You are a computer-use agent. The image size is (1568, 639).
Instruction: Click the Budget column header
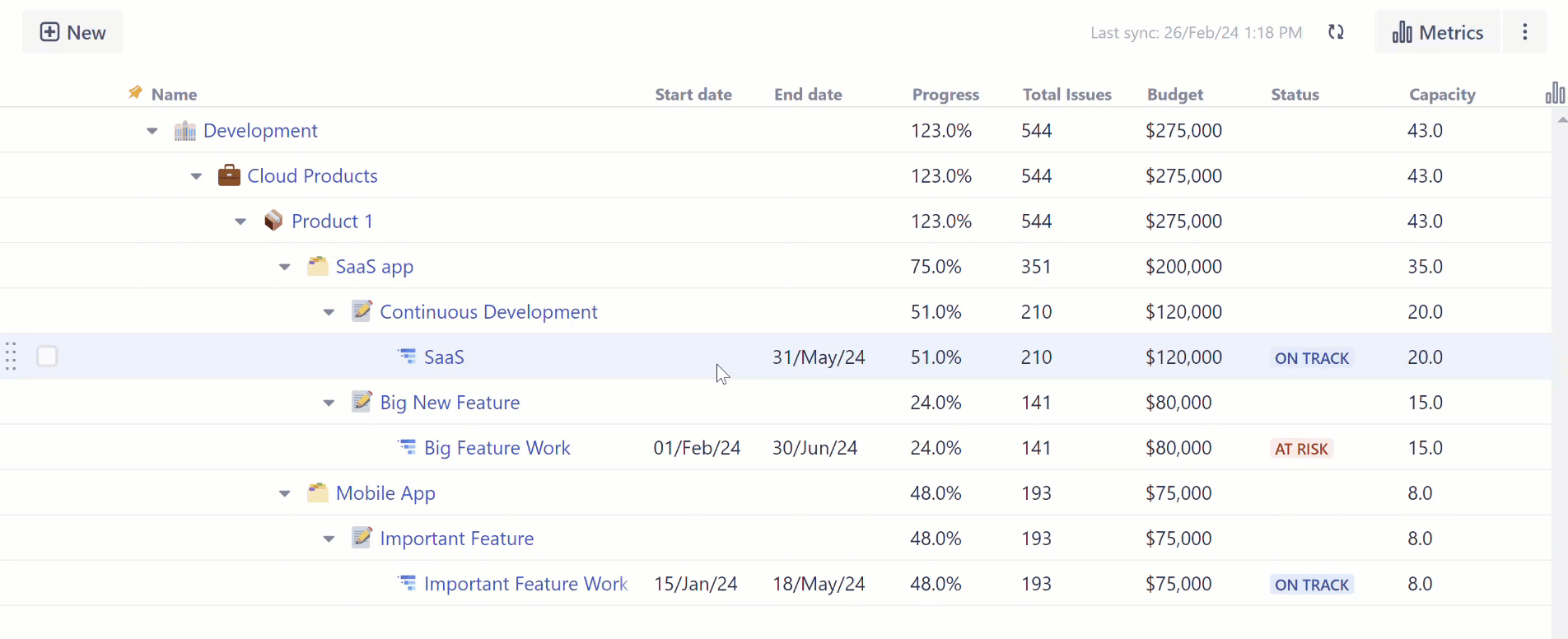(x=1174, y=95)
